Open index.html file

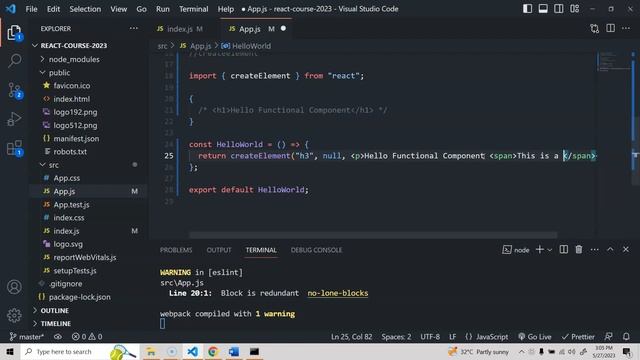pos(71,99)
